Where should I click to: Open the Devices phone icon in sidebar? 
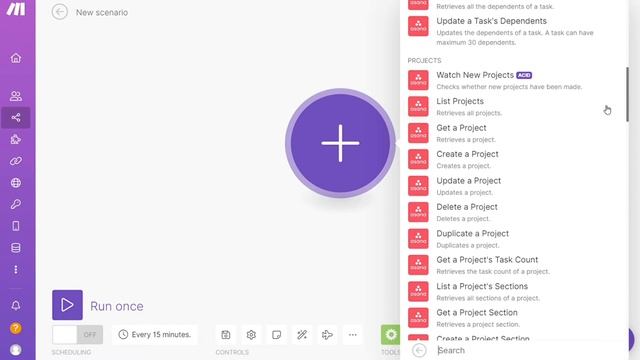pos(16,226)
